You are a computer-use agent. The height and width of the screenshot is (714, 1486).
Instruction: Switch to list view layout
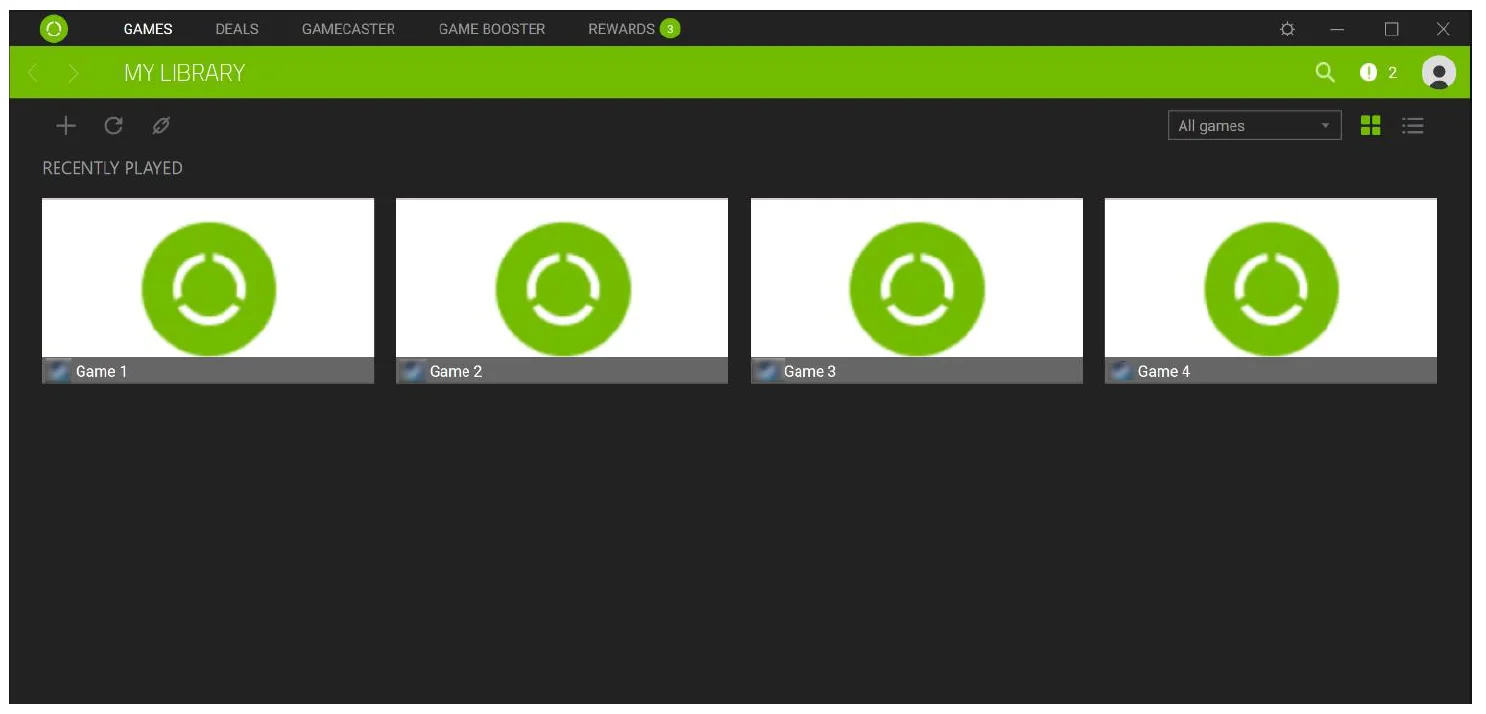pyautogui.click(x=1413, y=125)
